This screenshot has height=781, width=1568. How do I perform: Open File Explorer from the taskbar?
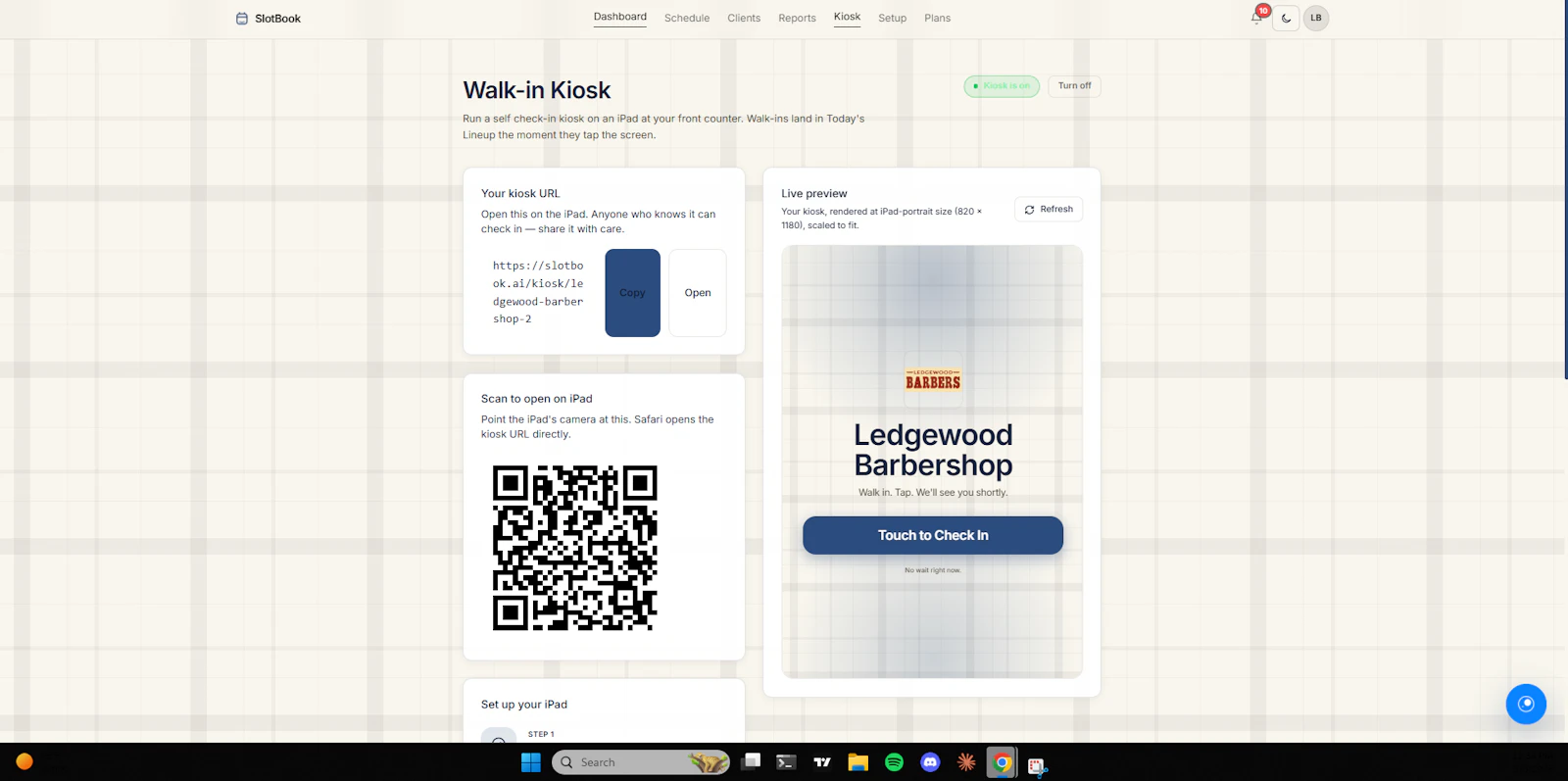click(x=858, y=762)
